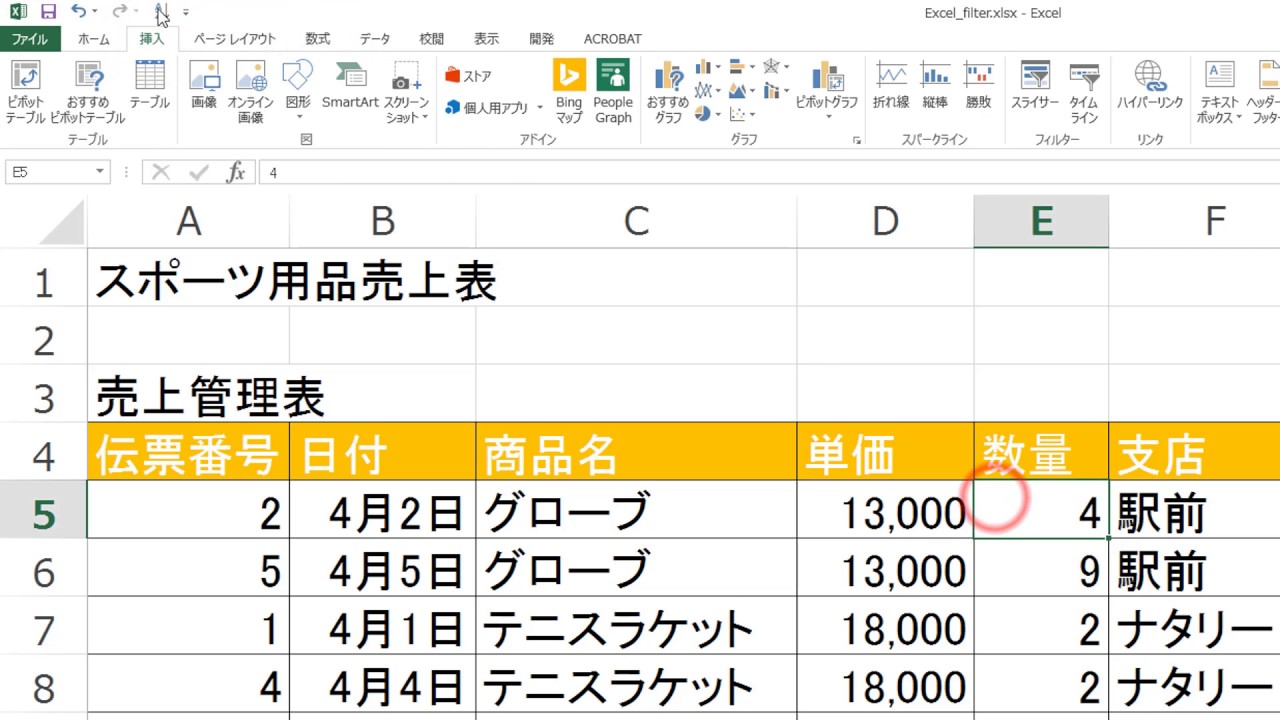Select row 7 header
Screen dimensions: 1280x720
[43, 630]
